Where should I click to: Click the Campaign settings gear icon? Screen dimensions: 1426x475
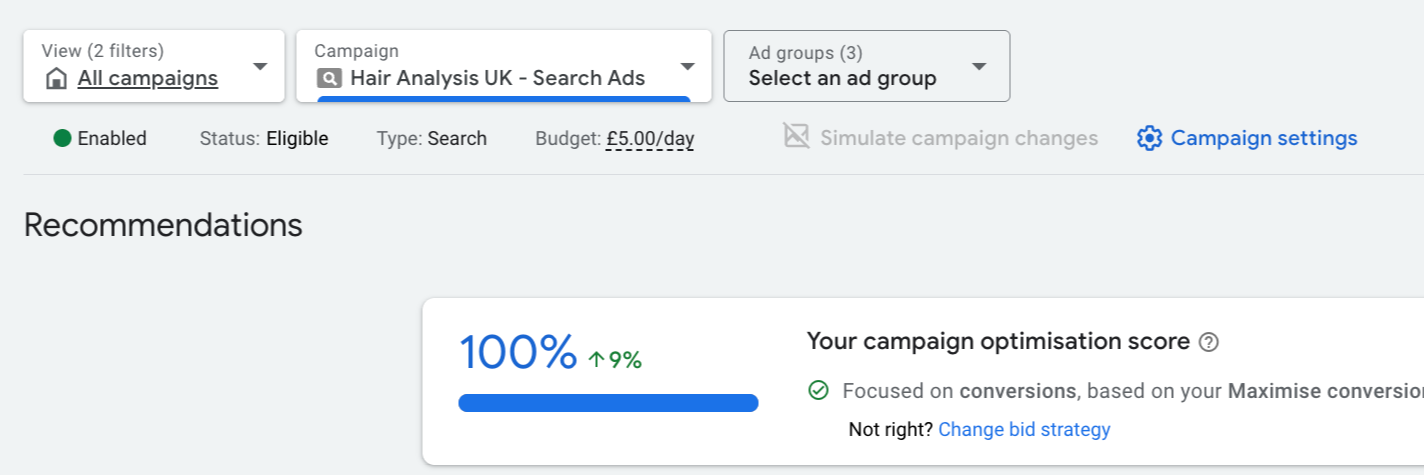point(1150,138)
